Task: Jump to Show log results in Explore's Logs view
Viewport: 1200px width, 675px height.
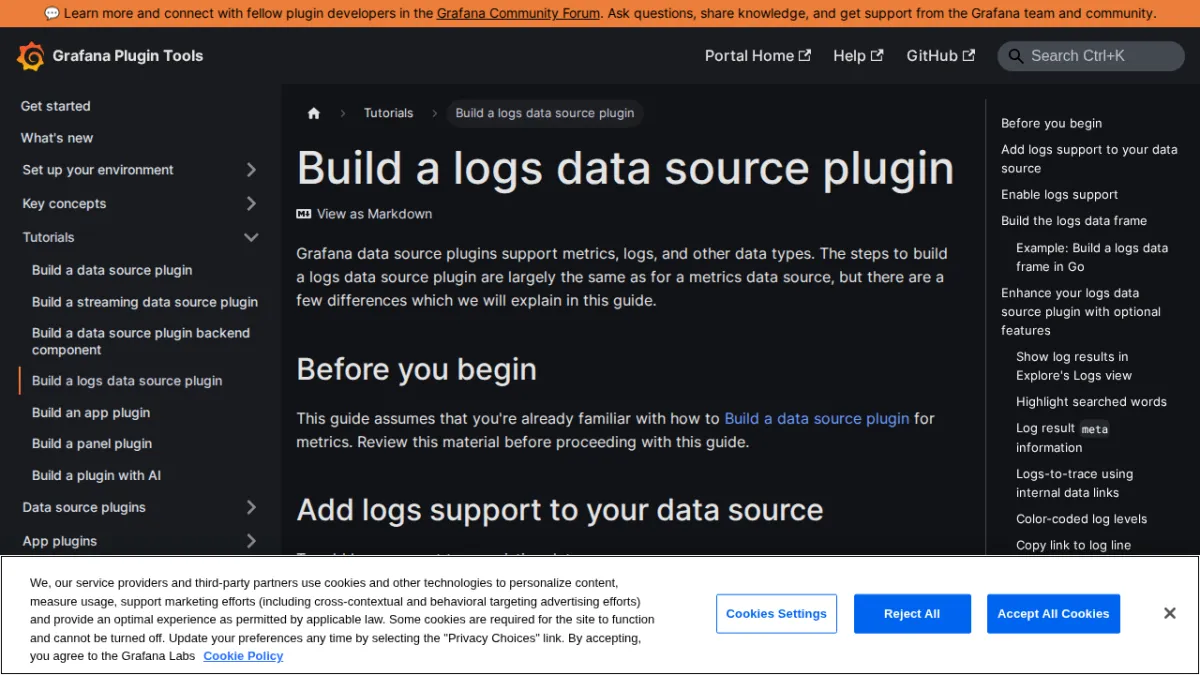Action: coord(1074,366)
